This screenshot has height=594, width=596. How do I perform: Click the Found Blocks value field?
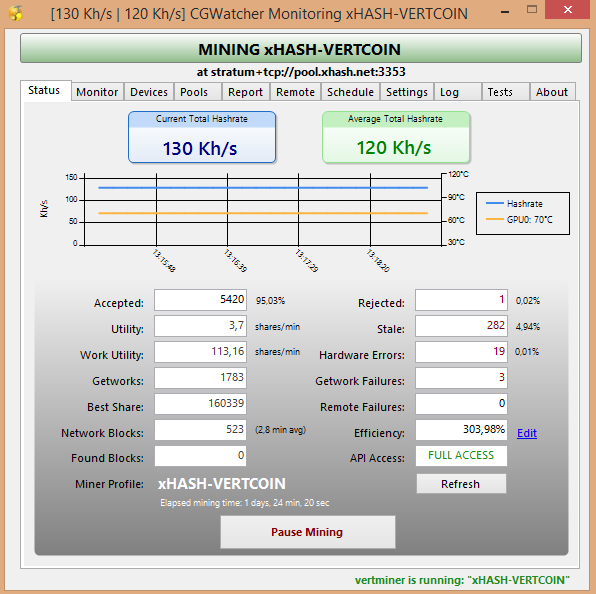pos(200,456)
